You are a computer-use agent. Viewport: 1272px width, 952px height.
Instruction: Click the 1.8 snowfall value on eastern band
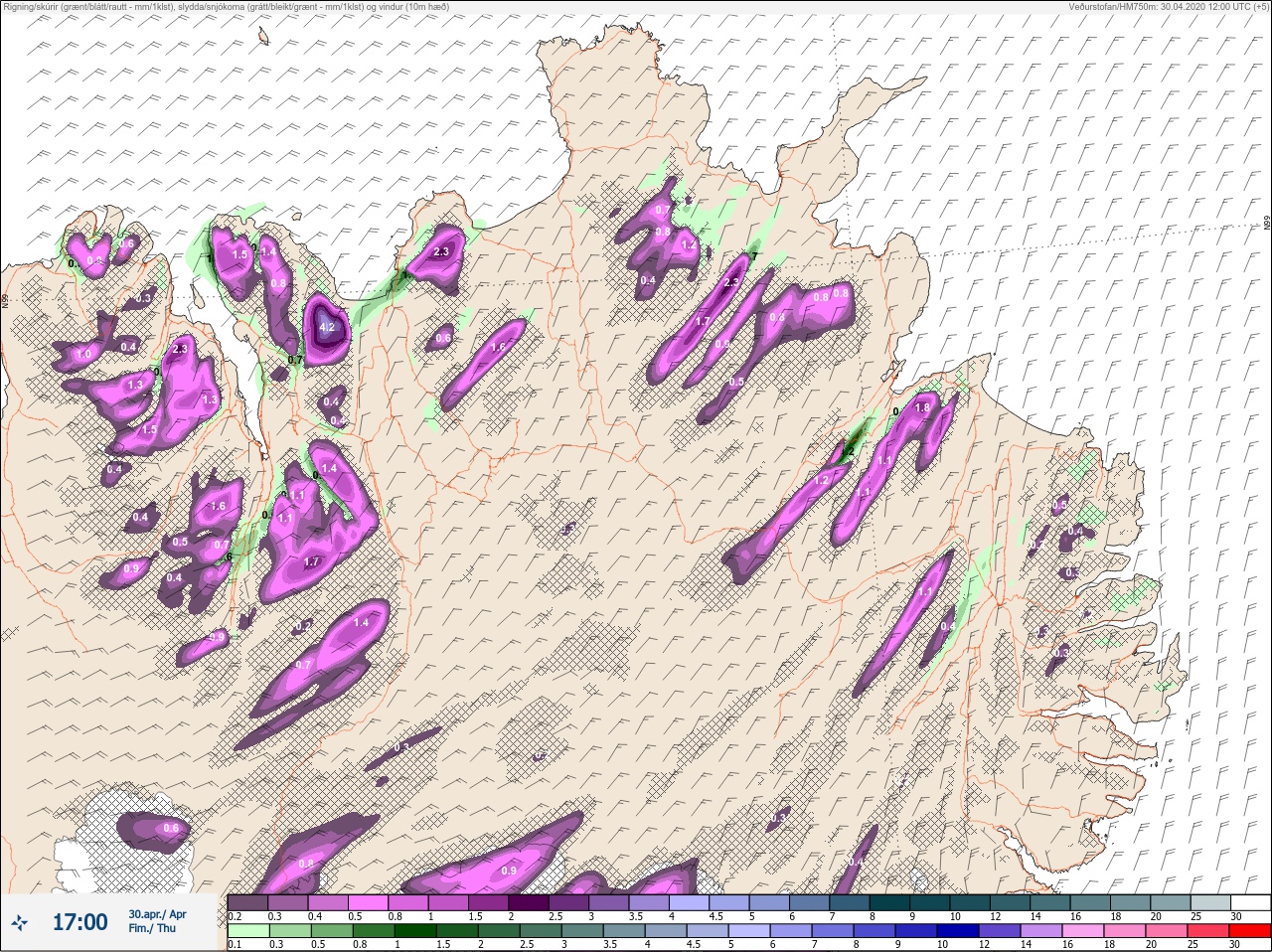921,407
